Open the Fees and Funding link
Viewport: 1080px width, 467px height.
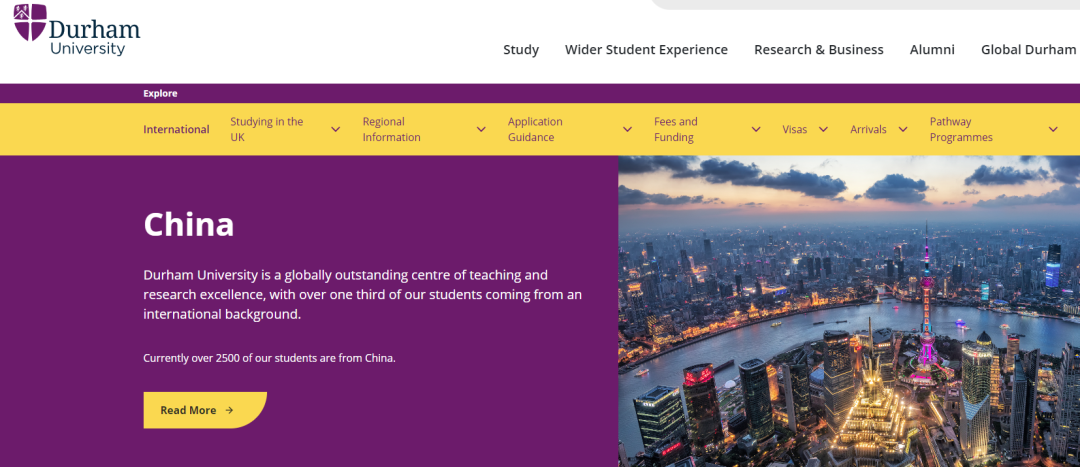pyautogui.click(x=676, y=129)
